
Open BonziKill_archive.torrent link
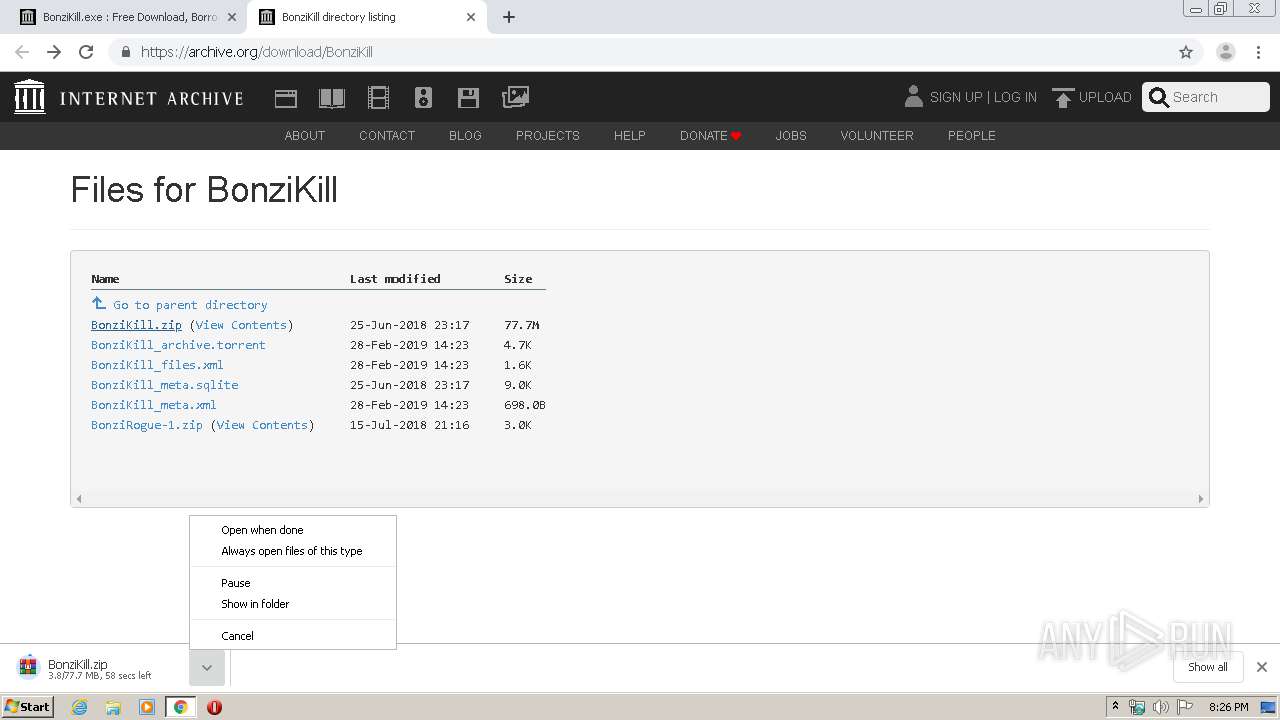(x=178, y=345)
